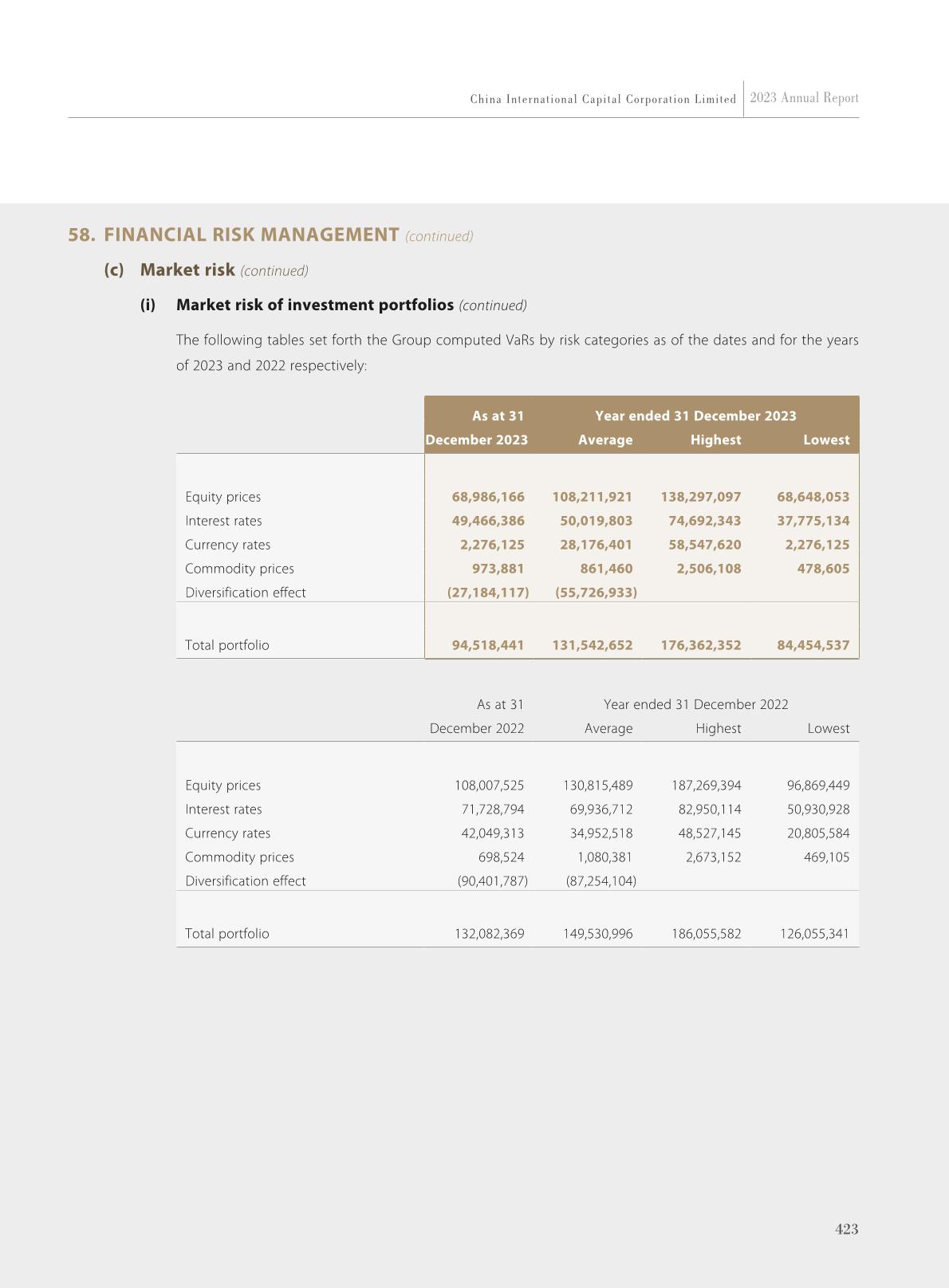Click the intro paragraph starting 'The following tables'
Viewport: 949px width, 1288px height.
[x=517, y=353]
